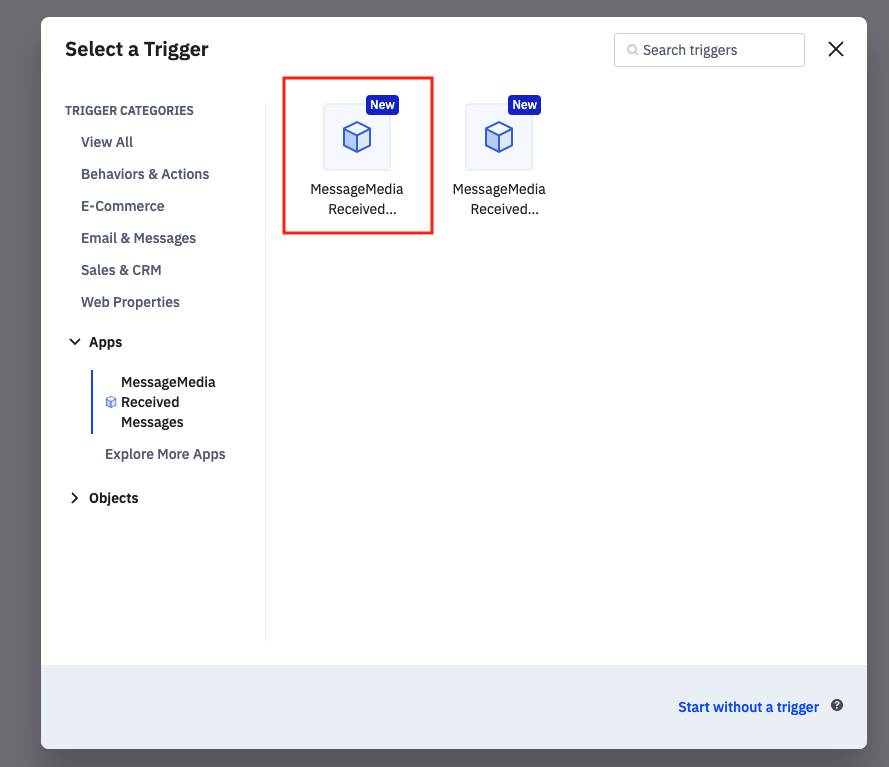Select MessageMedia Received Messages in sidebar
The width and height of the screenshot is (889, 767).
point(160,402)
